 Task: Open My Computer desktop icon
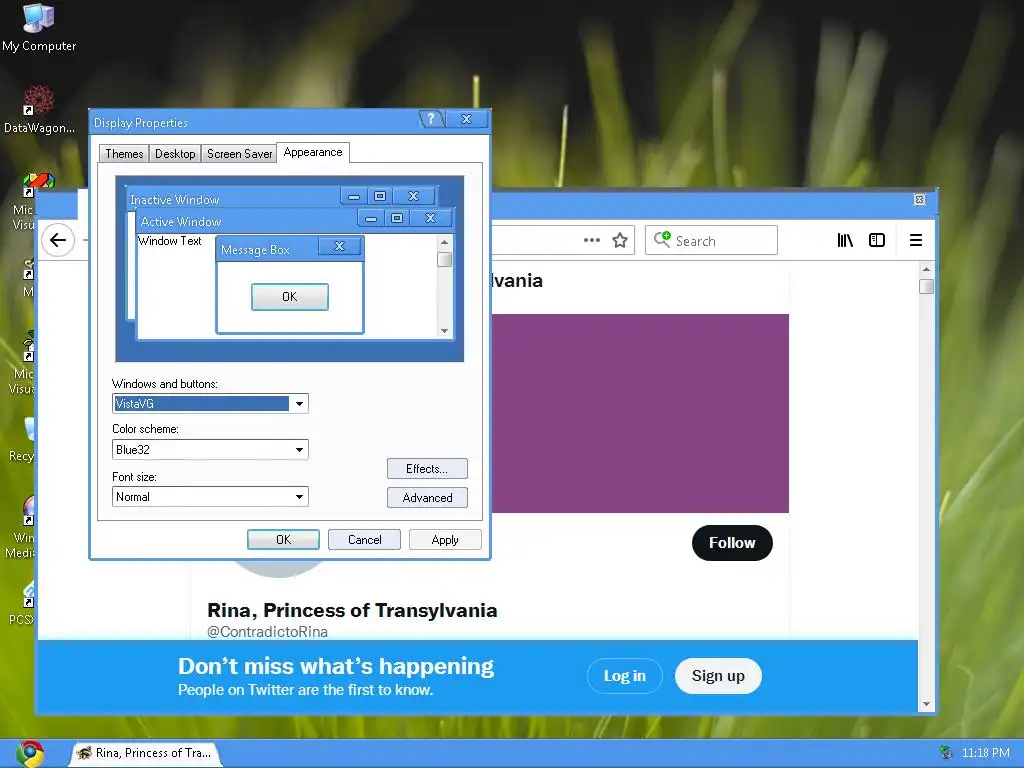pos(39,27)
